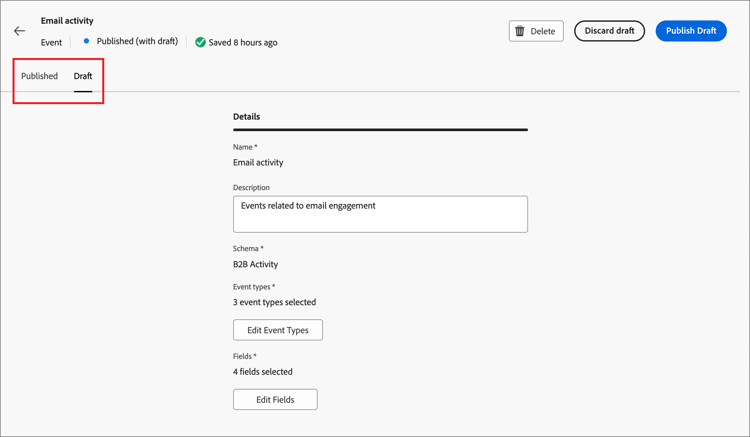Select the B2B Activity schema value
The image size is (750, 437).
click(x=256, y=265)
